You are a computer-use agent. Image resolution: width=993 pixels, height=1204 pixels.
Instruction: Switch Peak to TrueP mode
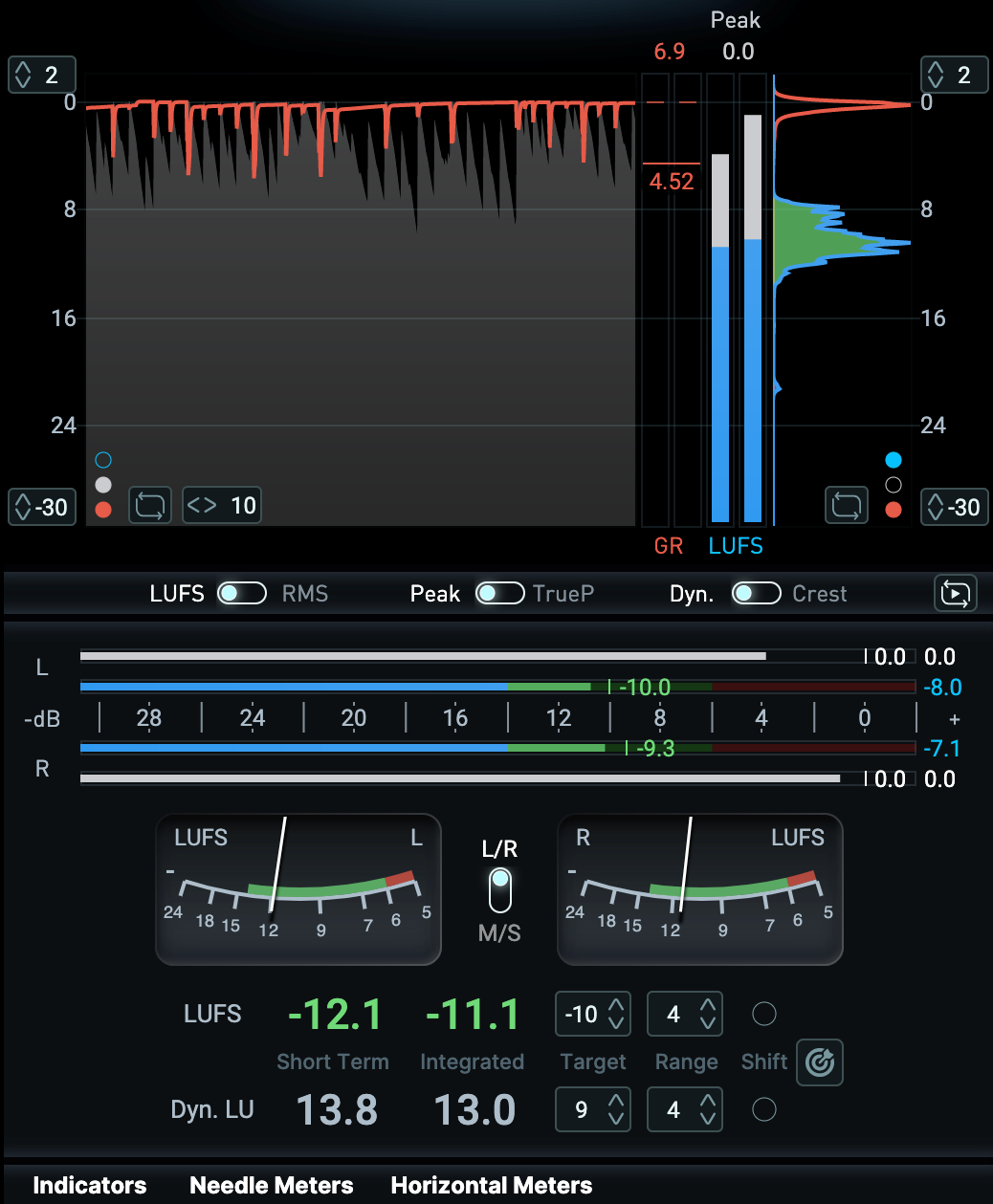click(499, 594)
